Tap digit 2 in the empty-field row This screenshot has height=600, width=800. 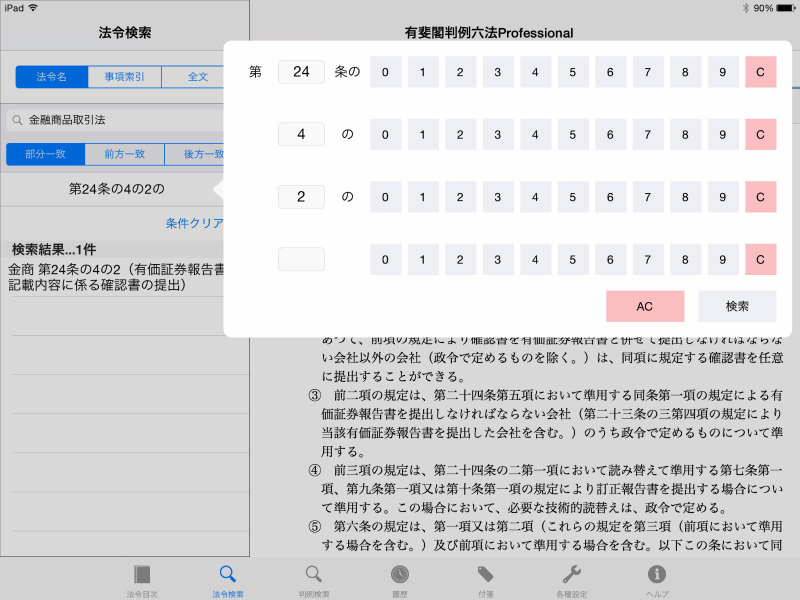460,259
